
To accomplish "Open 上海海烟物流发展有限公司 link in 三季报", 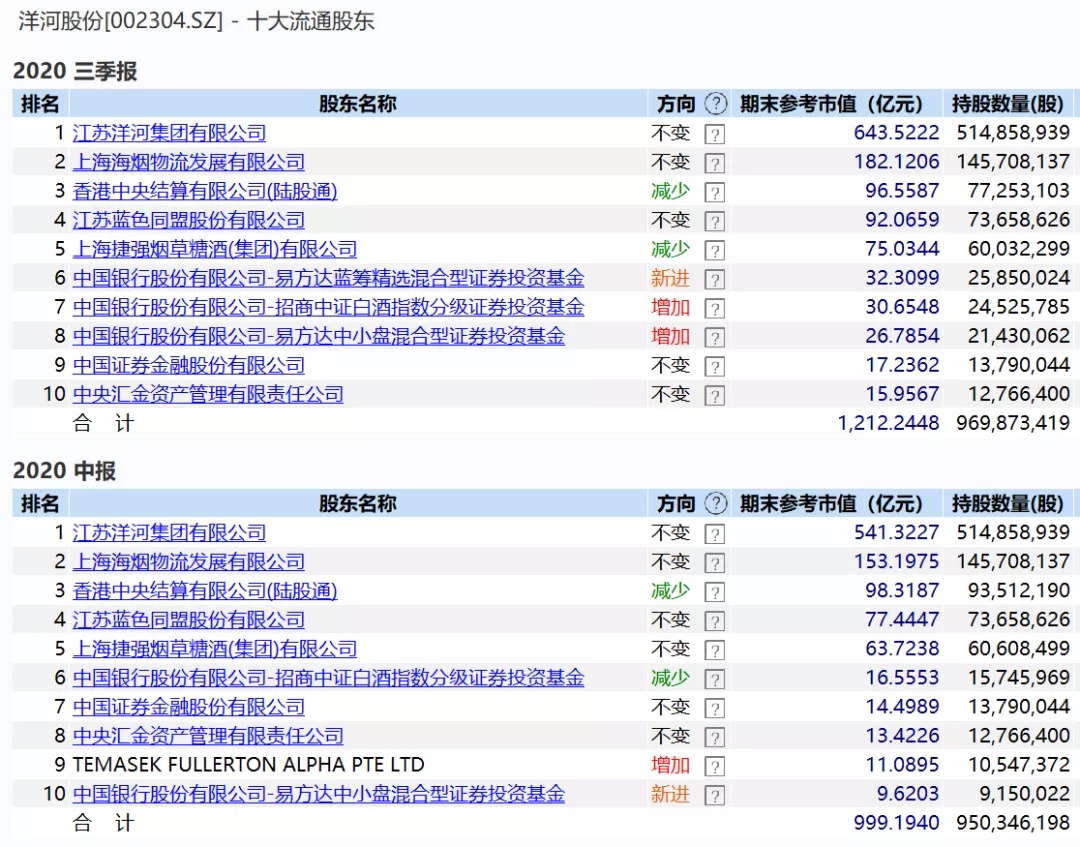I will pos(189,161).
